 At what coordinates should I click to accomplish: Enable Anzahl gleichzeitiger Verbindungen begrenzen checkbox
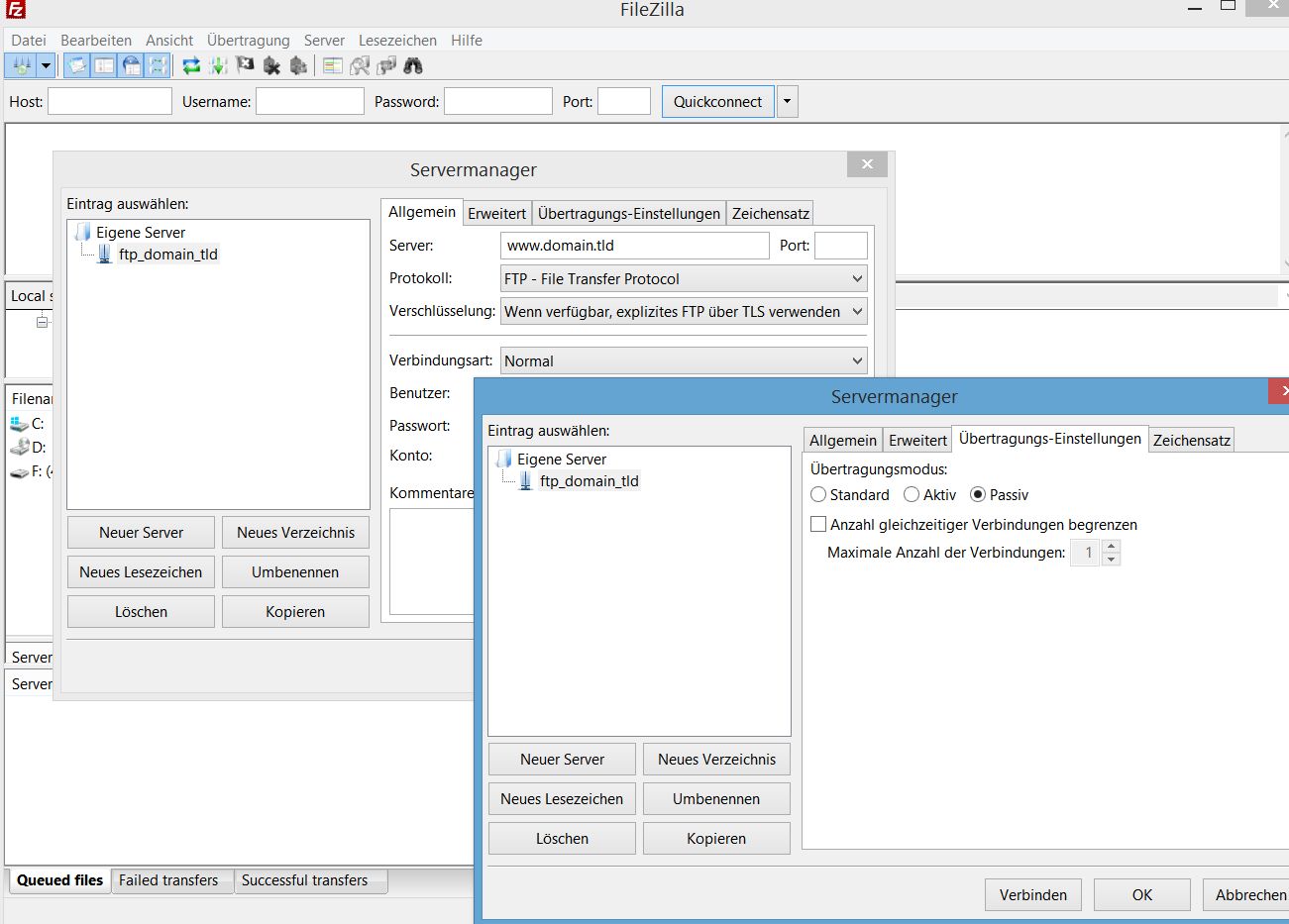(x=818, y=524)
